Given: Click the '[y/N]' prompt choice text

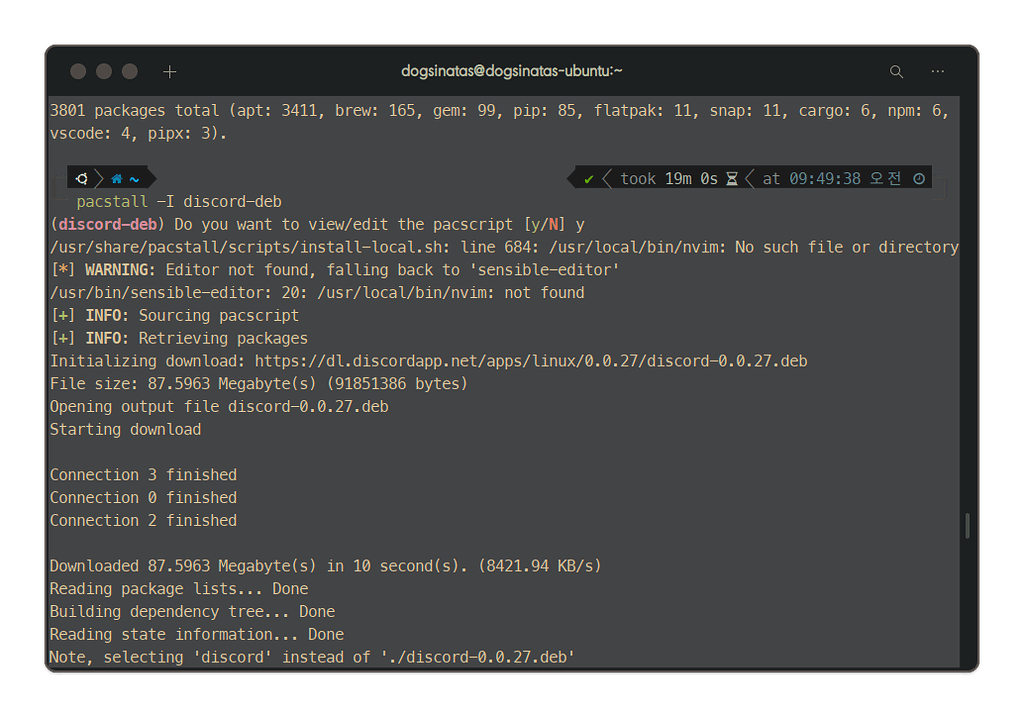Looking at the screenshot, I should click(546, 224).
